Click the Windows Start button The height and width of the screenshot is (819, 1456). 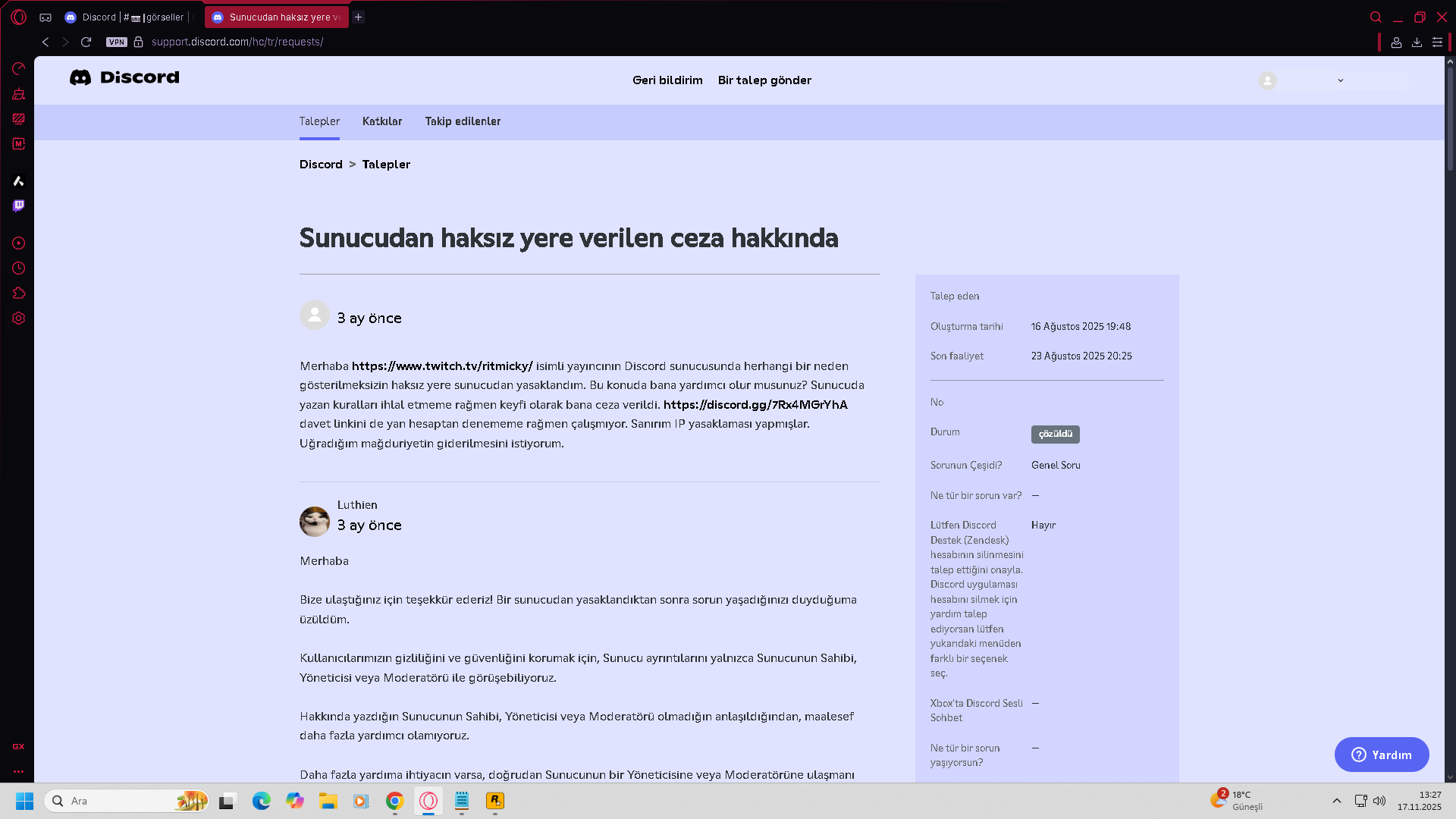pyautogui.click(x=24, y=801)
